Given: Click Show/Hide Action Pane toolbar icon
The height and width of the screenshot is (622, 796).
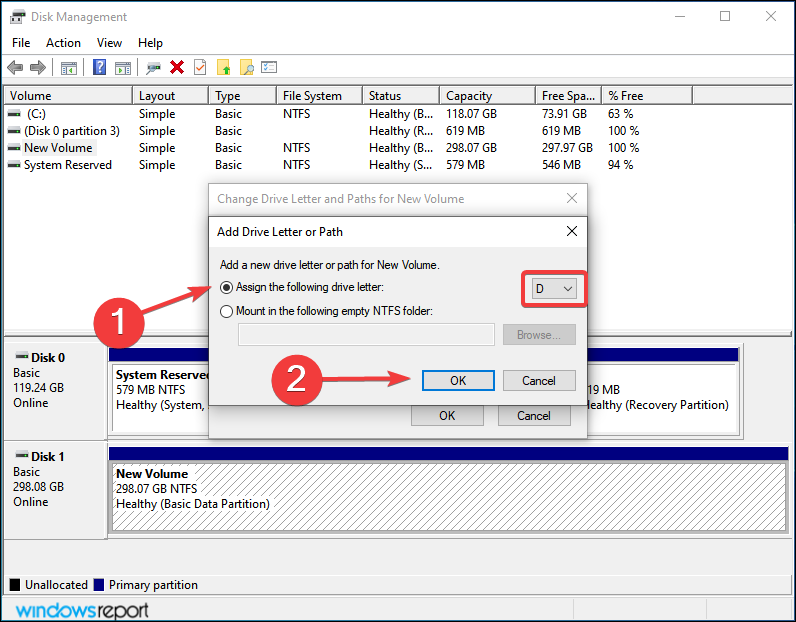Looking at the screenshot, I should pos(123,68).
